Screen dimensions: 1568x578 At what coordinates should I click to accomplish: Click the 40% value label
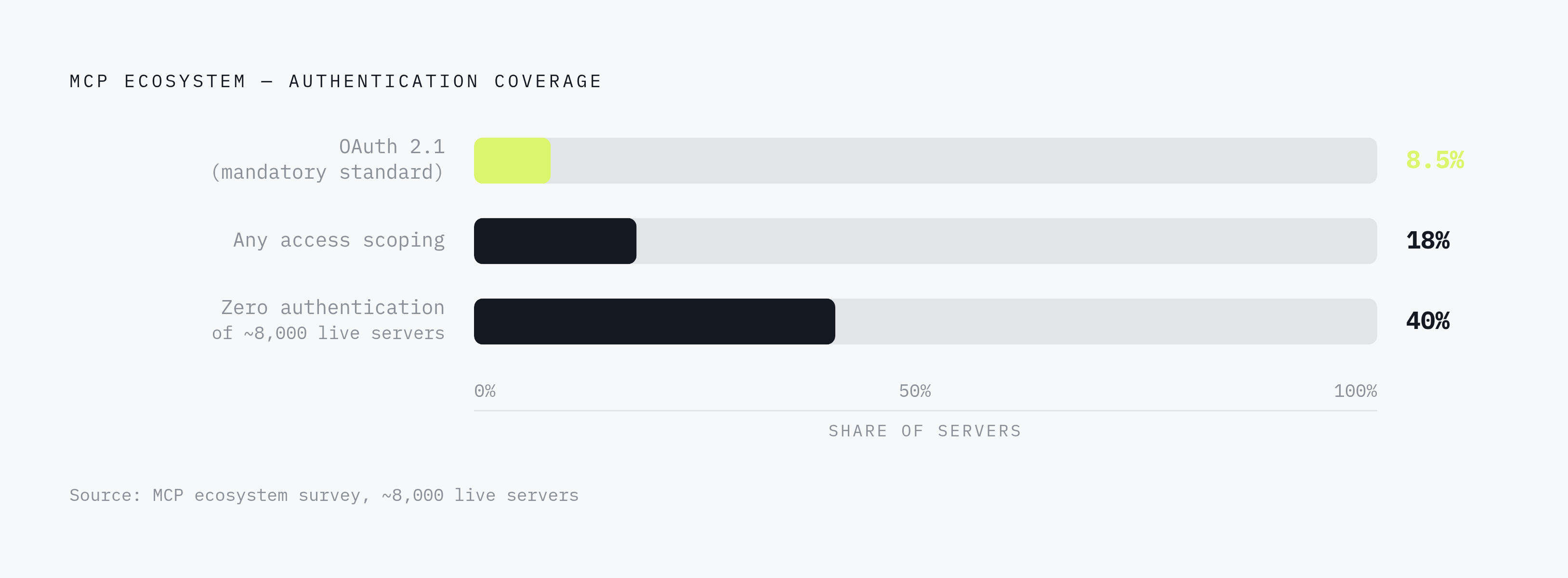[x=1427, y=321]
